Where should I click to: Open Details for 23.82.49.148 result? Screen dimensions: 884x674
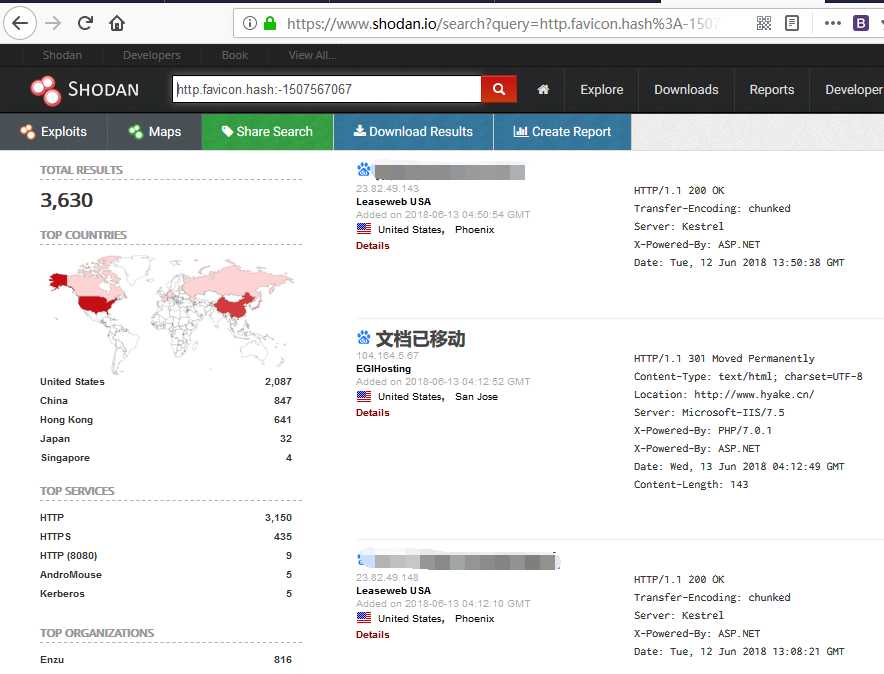373,635
